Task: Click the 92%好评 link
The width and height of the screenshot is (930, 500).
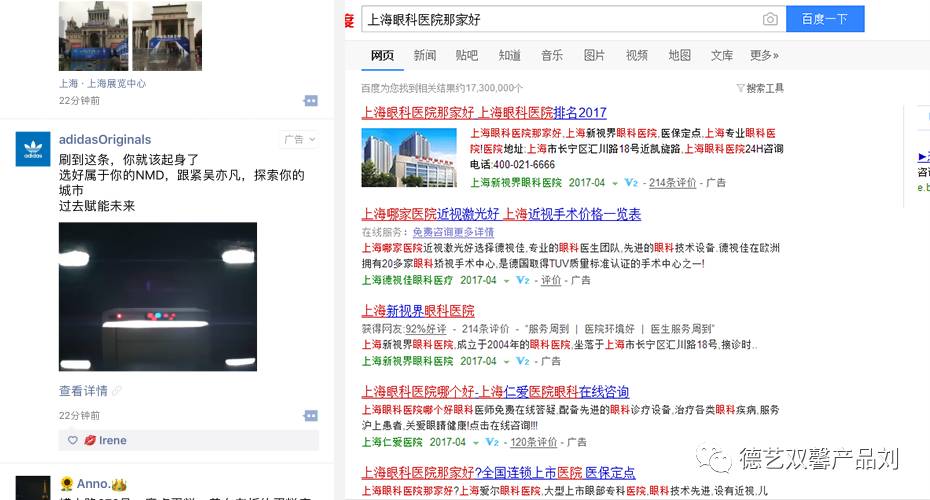Action: click(426, 329)
